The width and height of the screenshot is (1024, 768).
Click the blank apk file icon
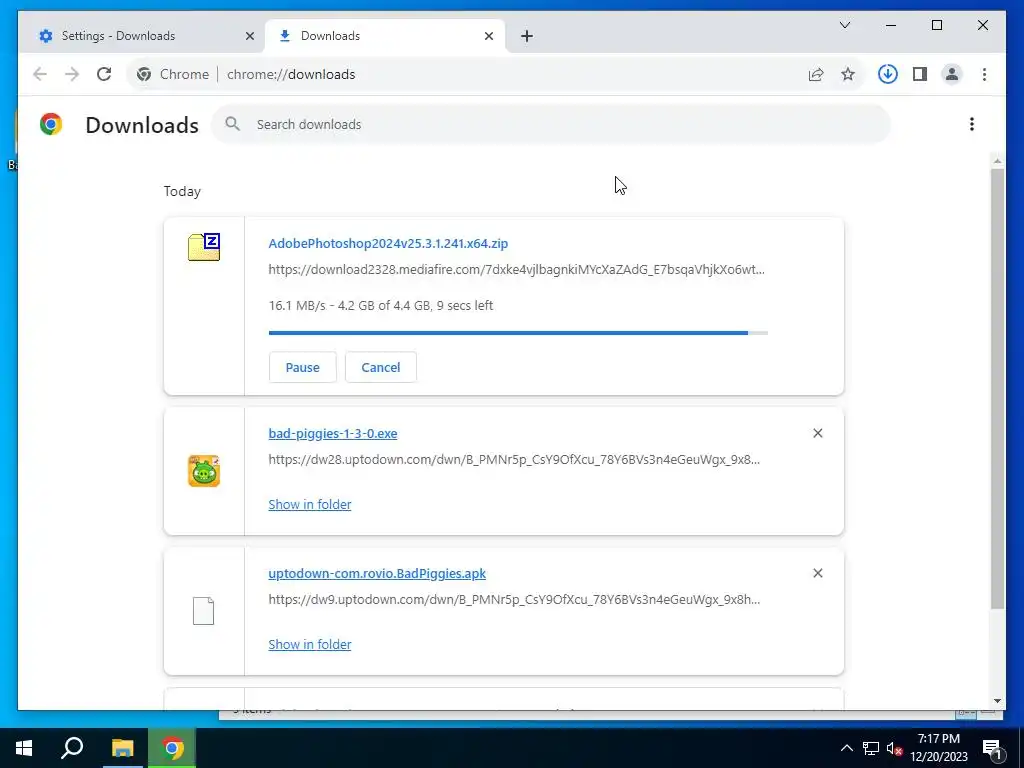tap(203, 611)
